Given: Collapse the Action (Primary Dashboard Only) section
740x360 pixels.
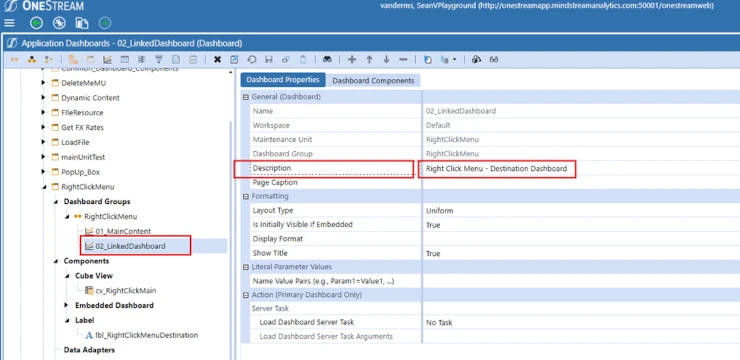Looking at the screenshot, I should tap(245, 295).
